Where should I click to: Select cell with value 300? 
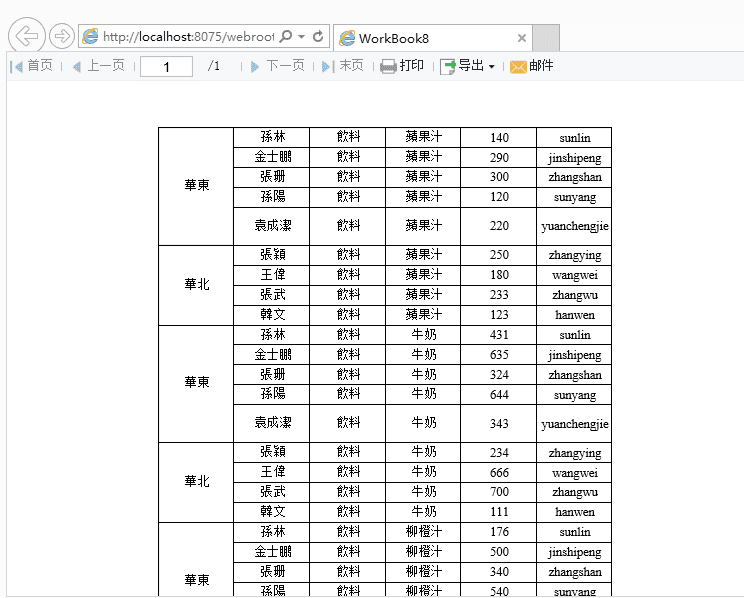(499, 177)
